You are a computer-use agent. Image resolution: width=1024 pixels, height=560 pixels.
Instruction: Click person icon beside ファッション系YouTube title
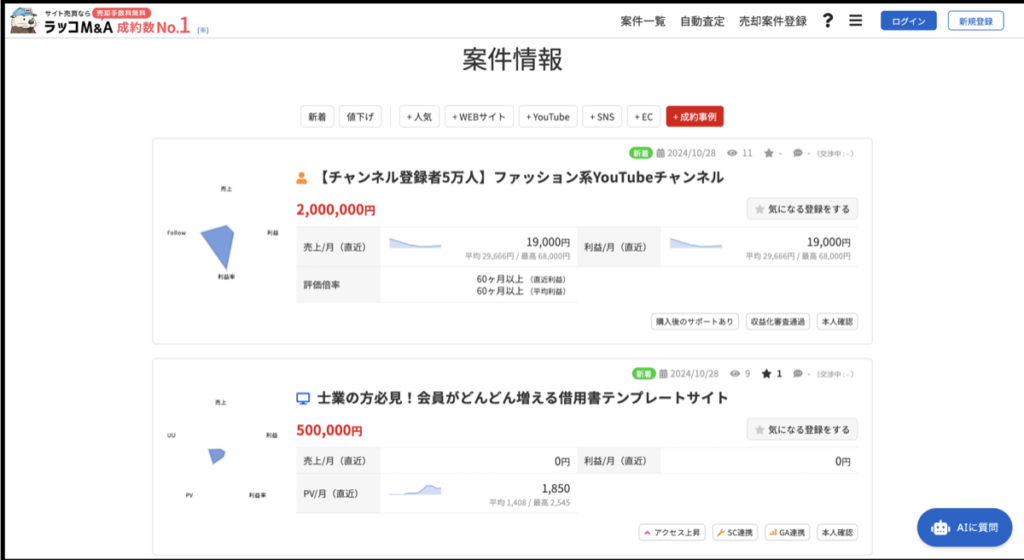click(x=302, y=178)
